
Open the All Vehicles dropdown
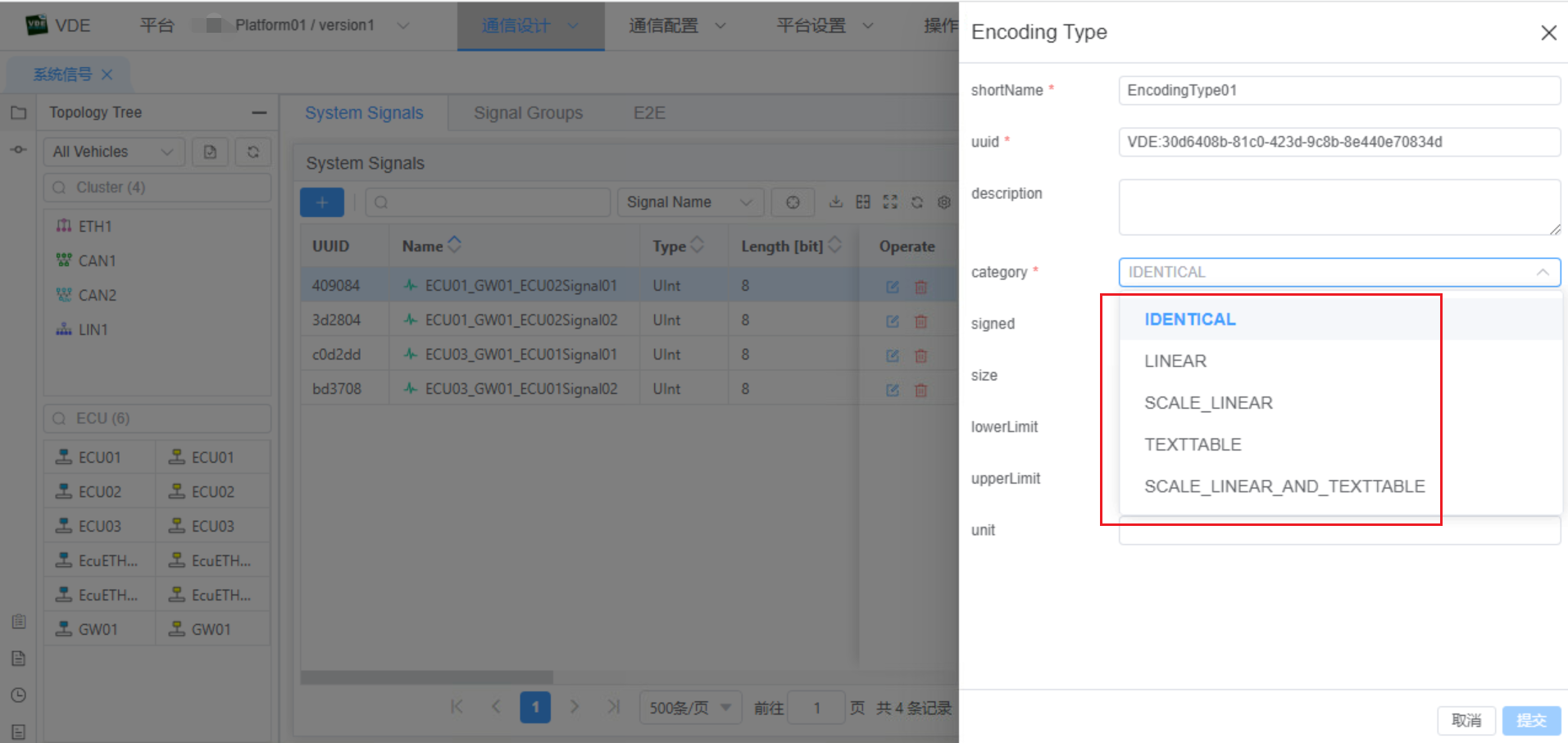[x=113, y=152]
